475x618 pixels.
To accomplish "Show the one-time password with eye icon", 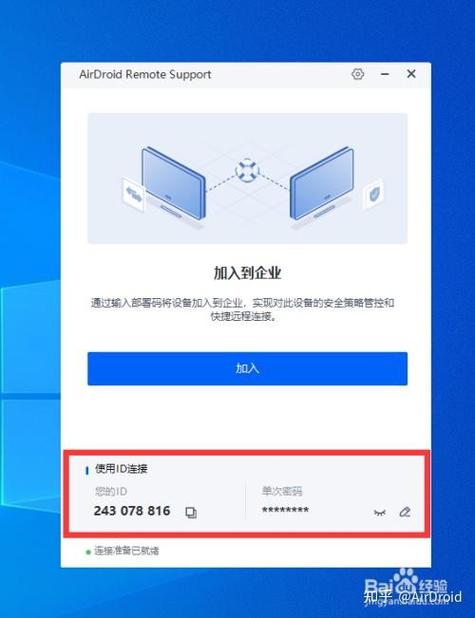I will pos(379,512).
